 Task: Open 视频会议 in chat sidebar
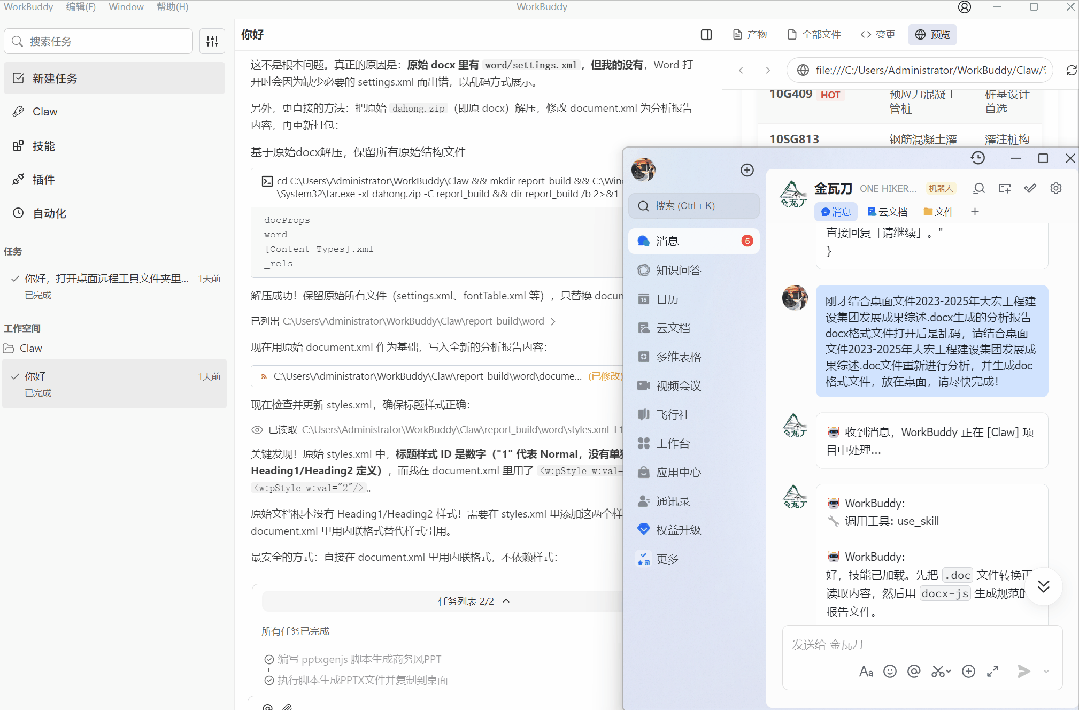pos(694,386)
